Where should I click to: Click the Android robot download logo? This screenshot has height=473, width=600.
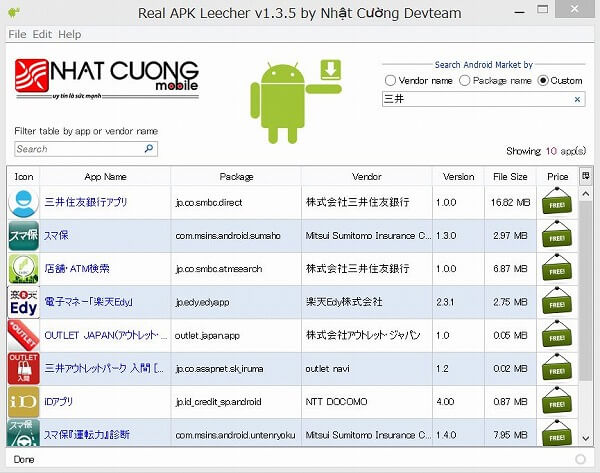[x=295, y=88]
